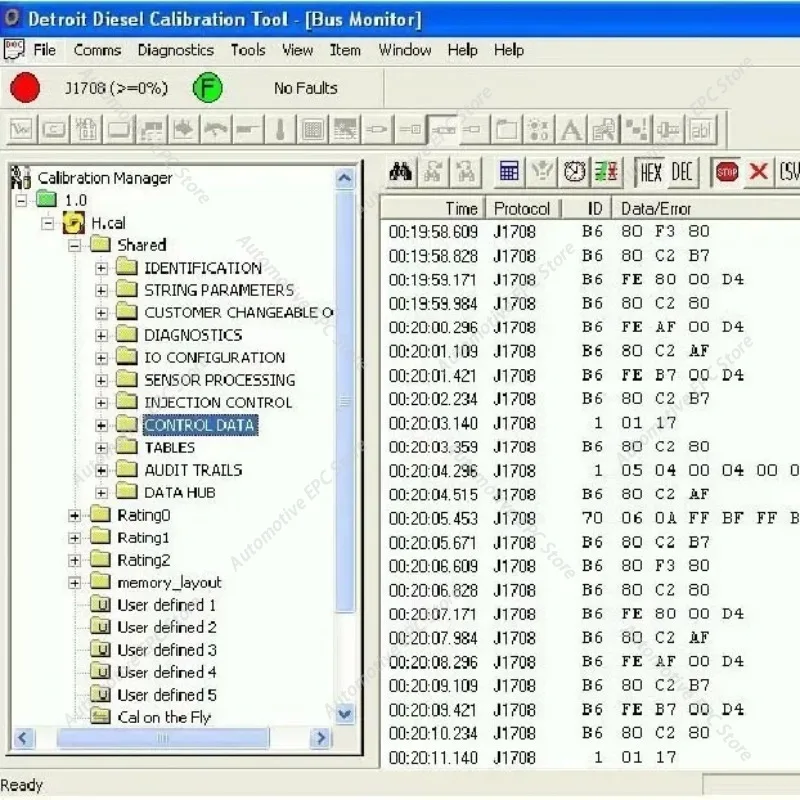Click the red connection status circle
Screen dimensions: 800x800
pos(25,88)
